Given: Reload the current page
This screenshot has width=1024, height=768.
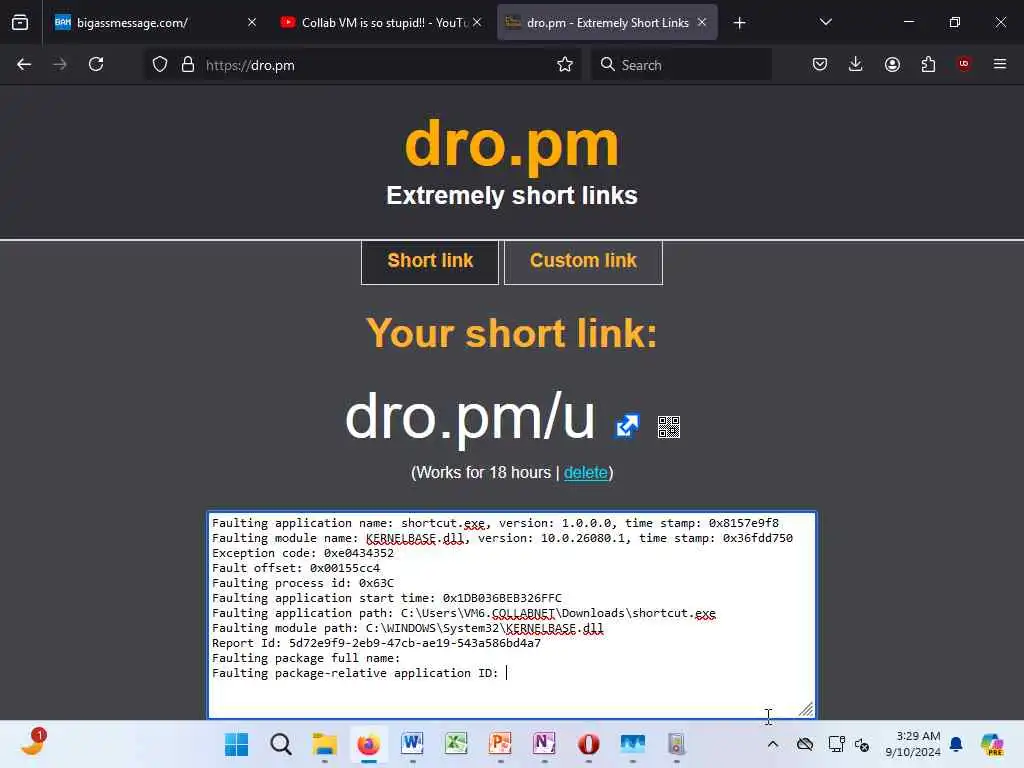Looking at the screenshot, I should pyautogui.click(x=96, y=64).
